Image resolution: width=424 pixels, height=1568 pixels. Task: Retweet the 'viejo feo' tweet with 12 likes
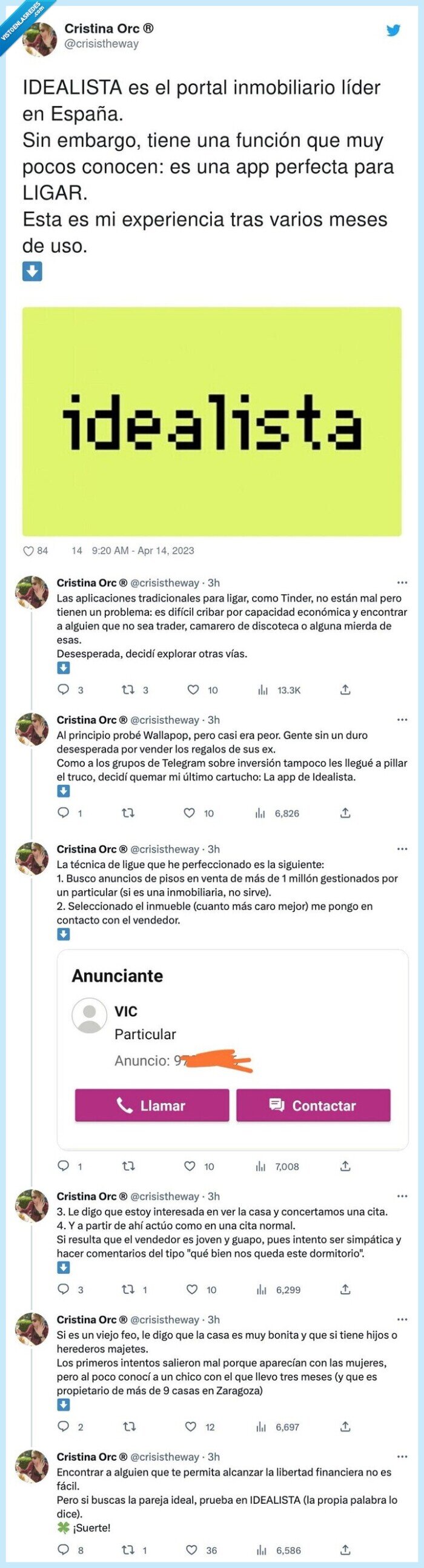point(128,1427)
